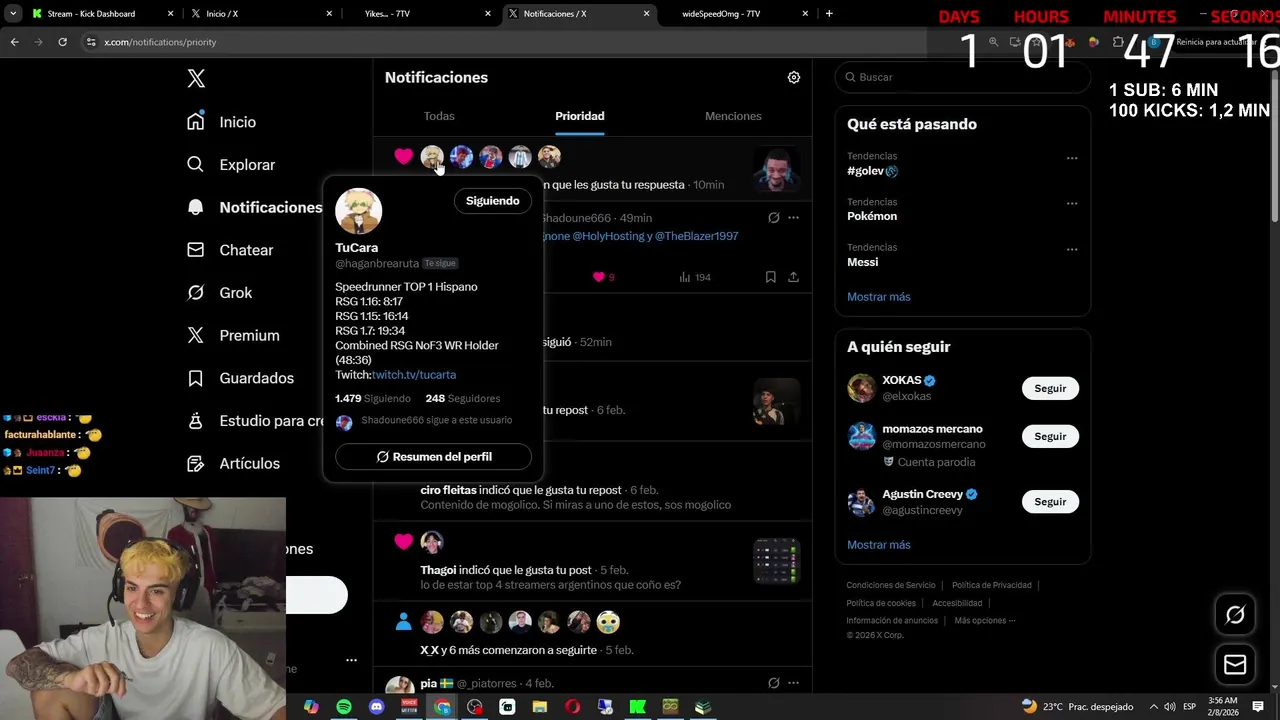Open @HolyHosting mention link
Viewport: 1280px width, 720px height.
pos(608,236)
